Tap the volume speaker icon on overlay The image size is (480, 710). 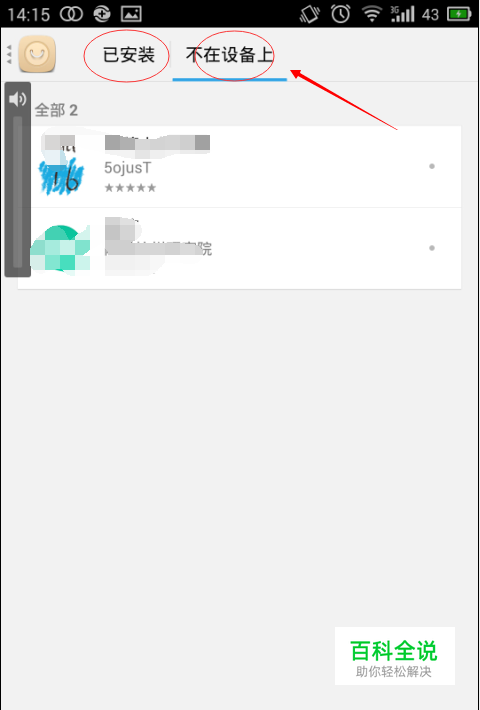click(x=17, y=99)
